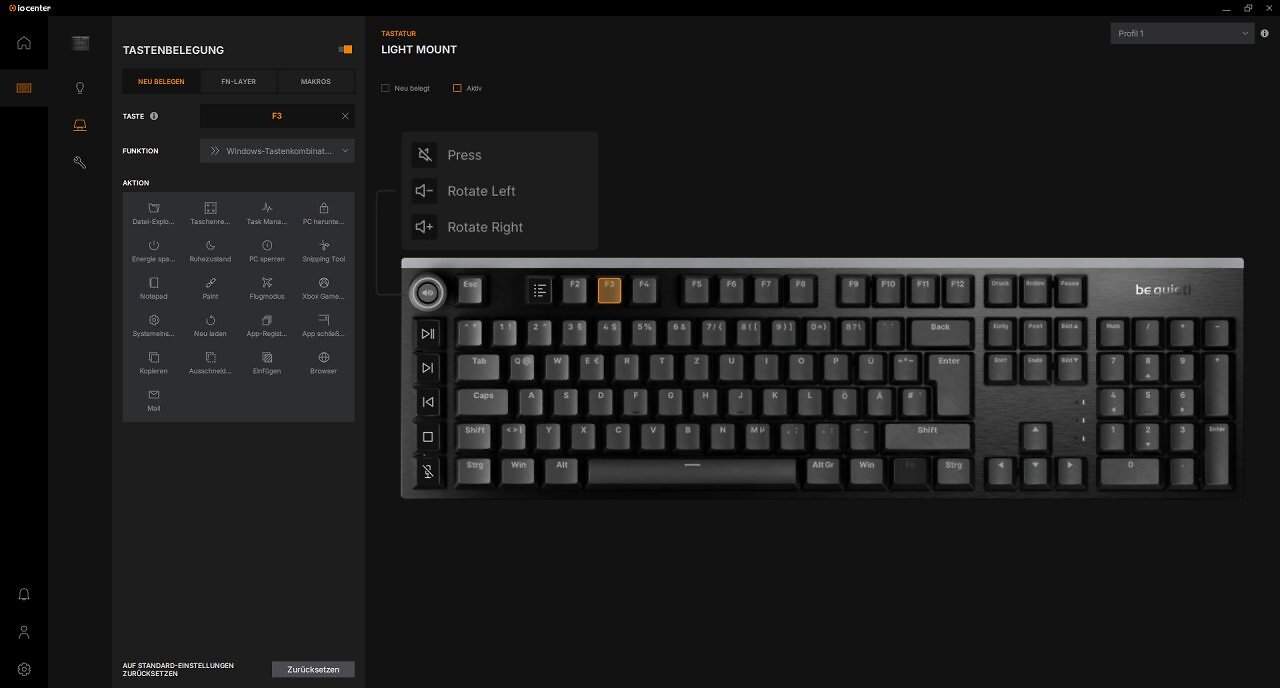Select the Energie sparen action
Screen dimensions: 1280x688
coord(154,245)
